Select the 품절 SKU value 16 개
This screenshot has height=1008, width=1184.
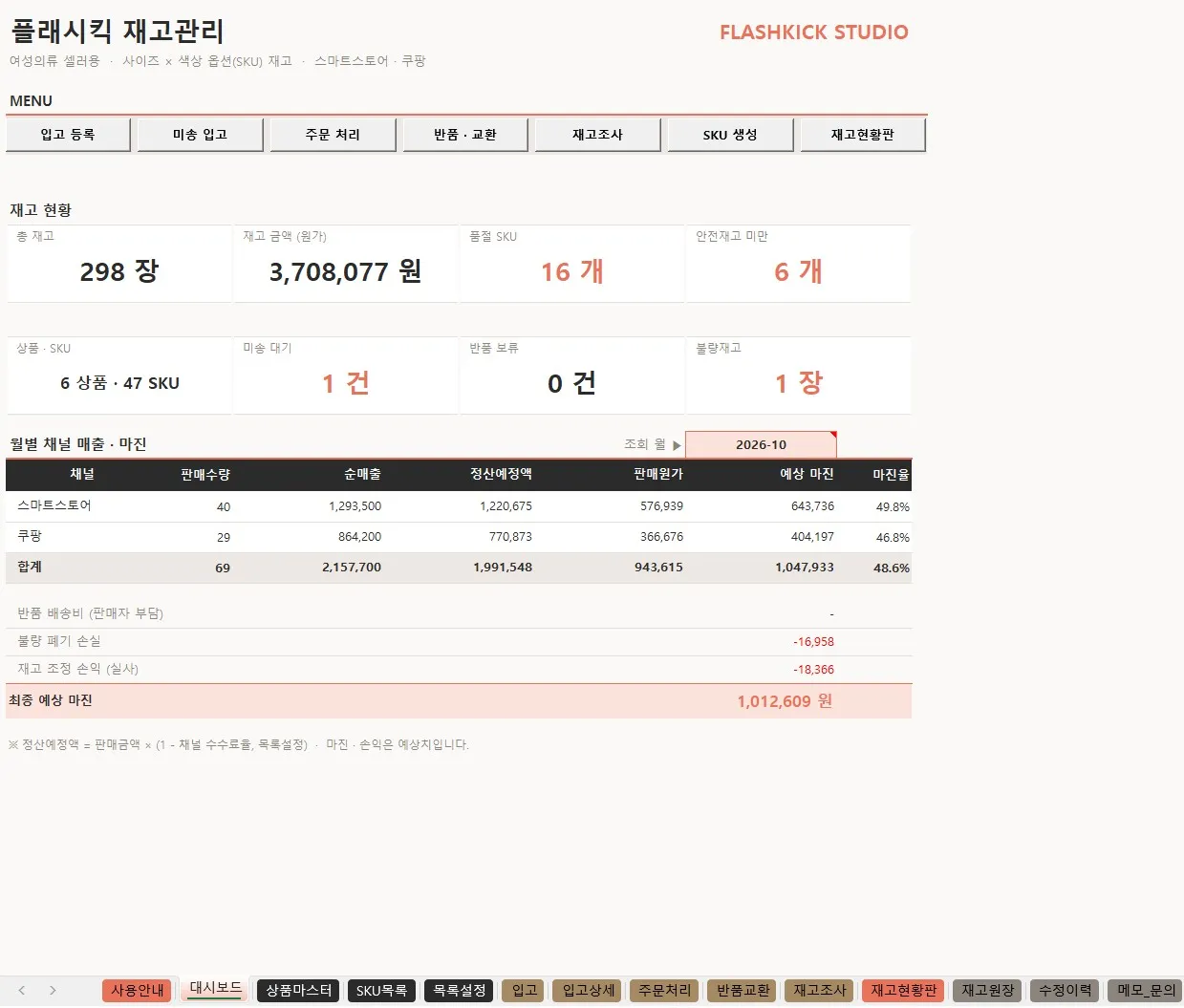[571, 272]
